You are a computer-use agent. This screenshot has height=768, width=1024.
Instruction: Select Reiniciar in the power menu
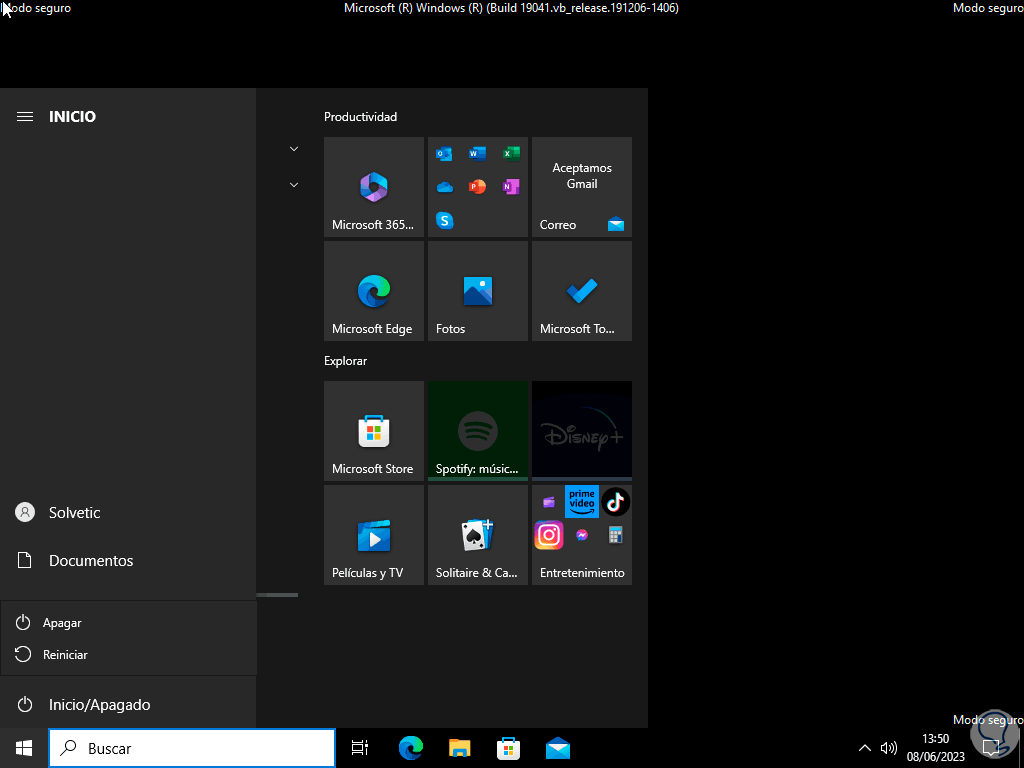point(129,654)
